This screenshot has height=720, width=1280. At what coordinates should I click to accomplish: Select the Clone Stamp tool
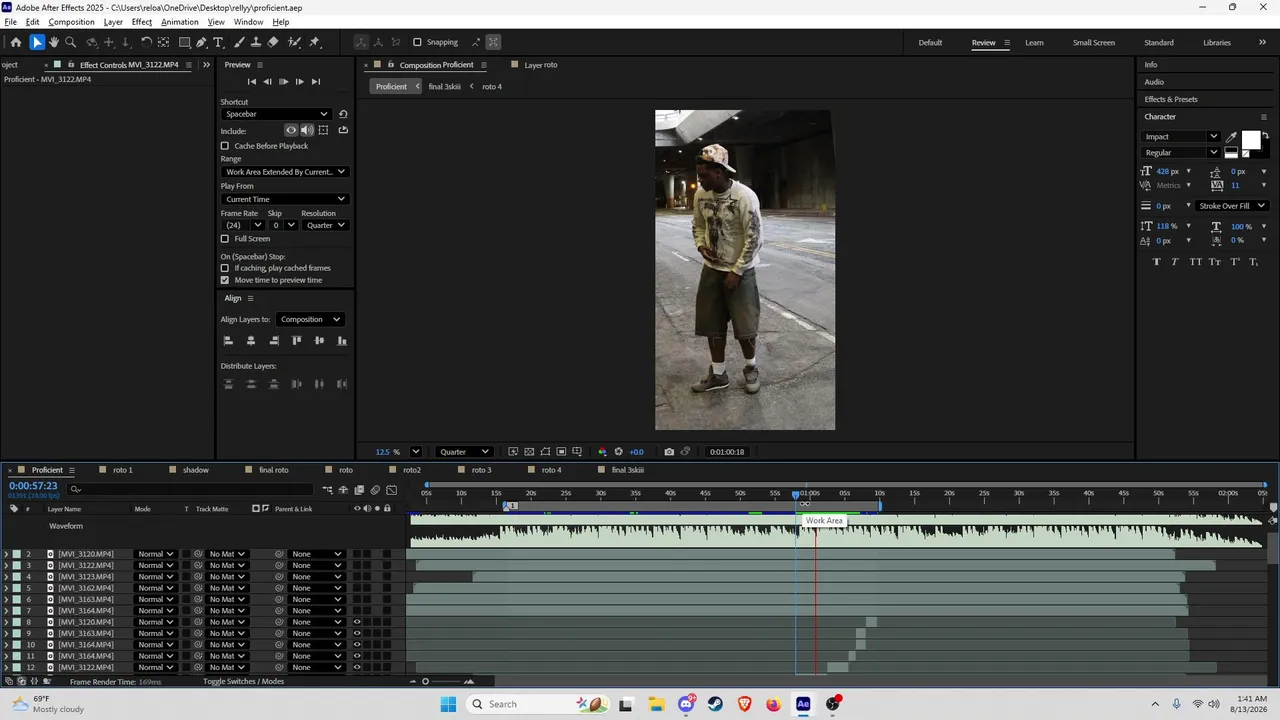pyautogui.click(x=257, y=42)
